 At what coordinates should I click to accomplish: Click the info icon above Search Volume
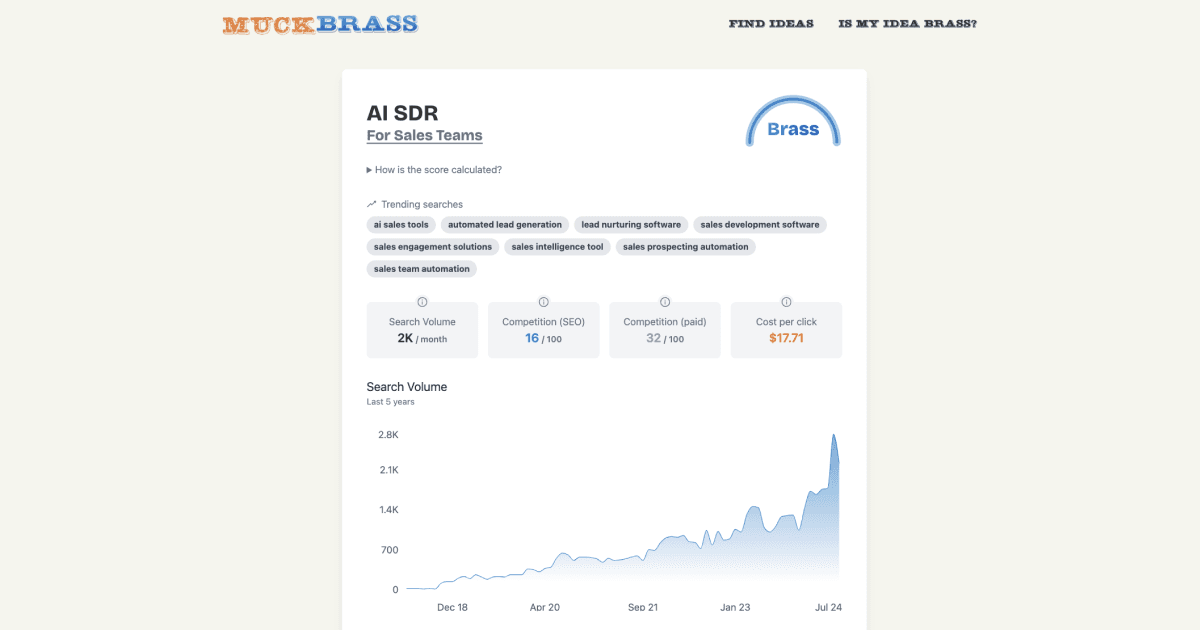(x=422, y=302)
